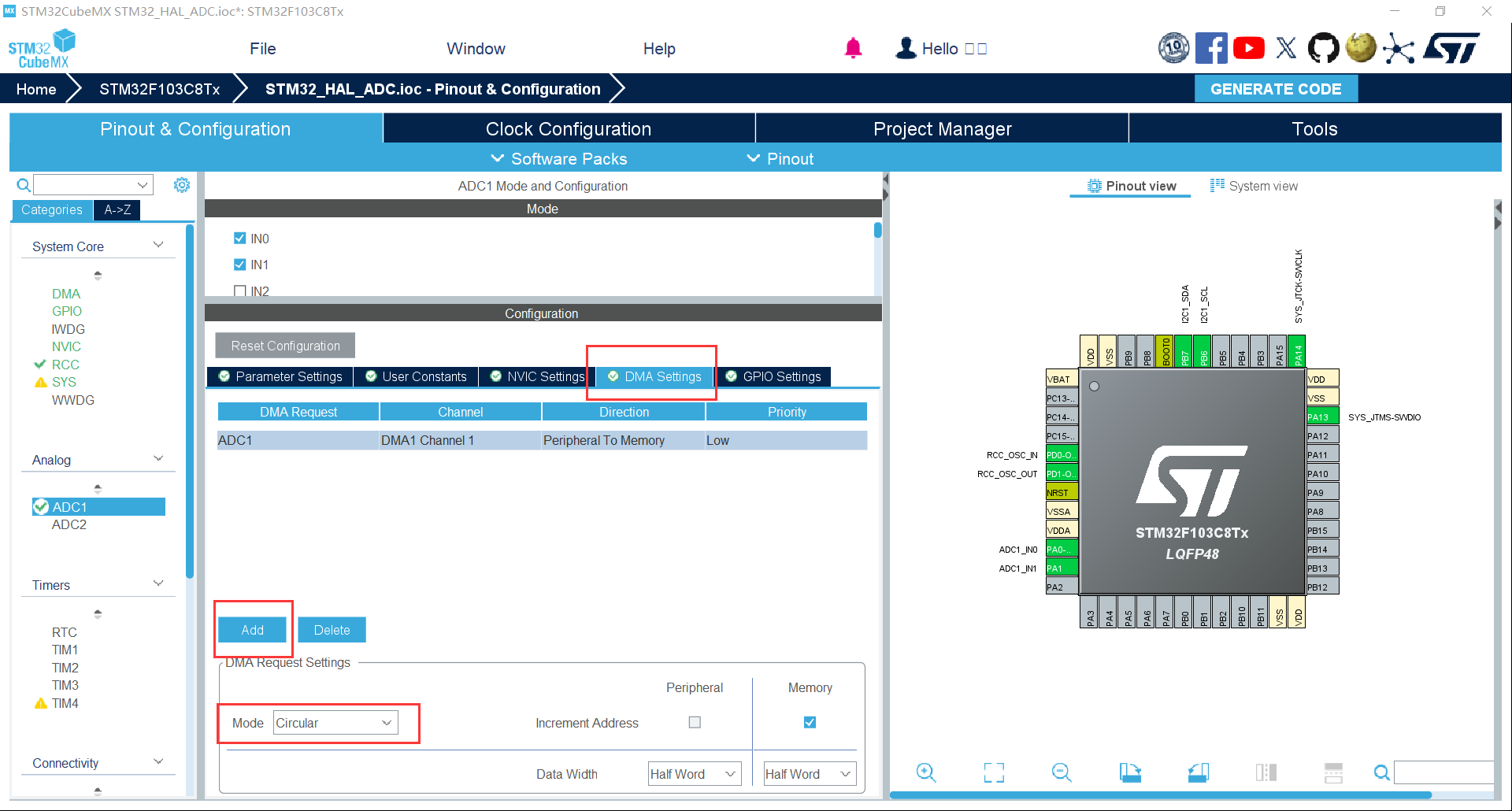Click the STM32F103C8Tx breadcrumb
The width and height of the screenshot is (1512, 811).
tap(159, 89)
